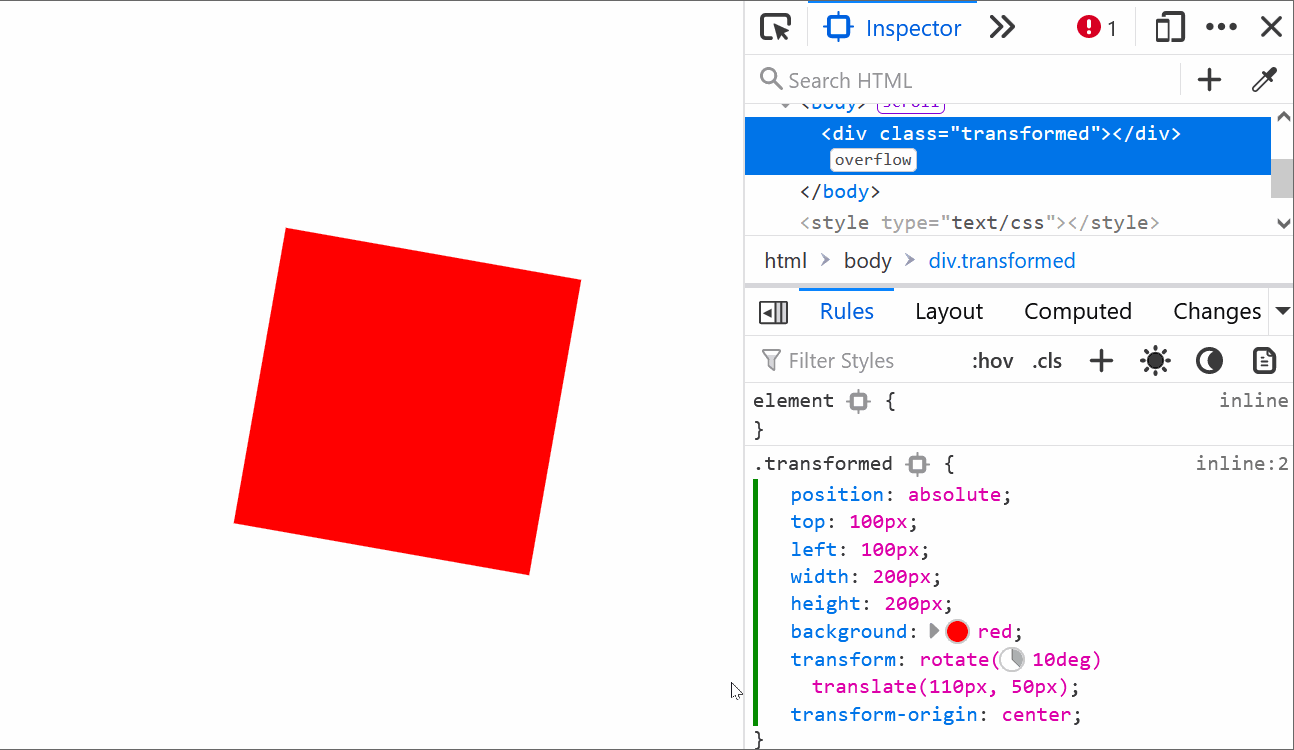
Task: Add a new CSS rule
Action: pyautogui.click(x=1101, y=361)
